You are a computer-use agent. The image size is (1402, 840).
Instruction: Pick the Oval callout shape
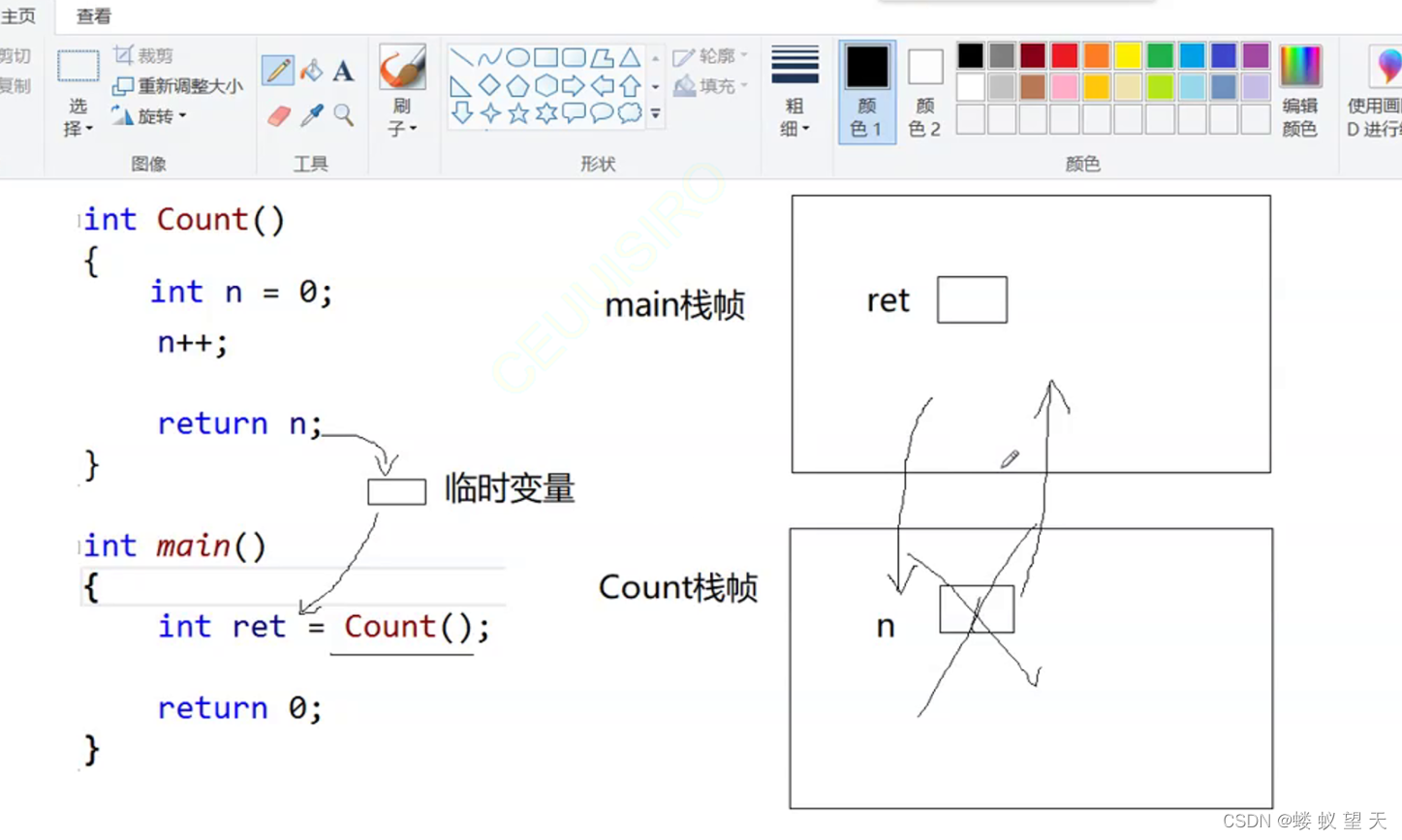(602, 113)
